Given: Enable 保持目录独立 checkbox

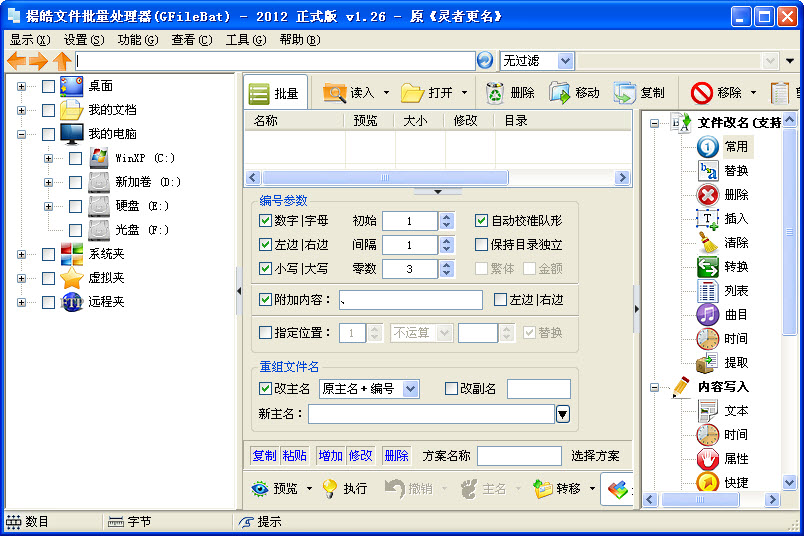Looking at the screenshot, I should point(481,245).
